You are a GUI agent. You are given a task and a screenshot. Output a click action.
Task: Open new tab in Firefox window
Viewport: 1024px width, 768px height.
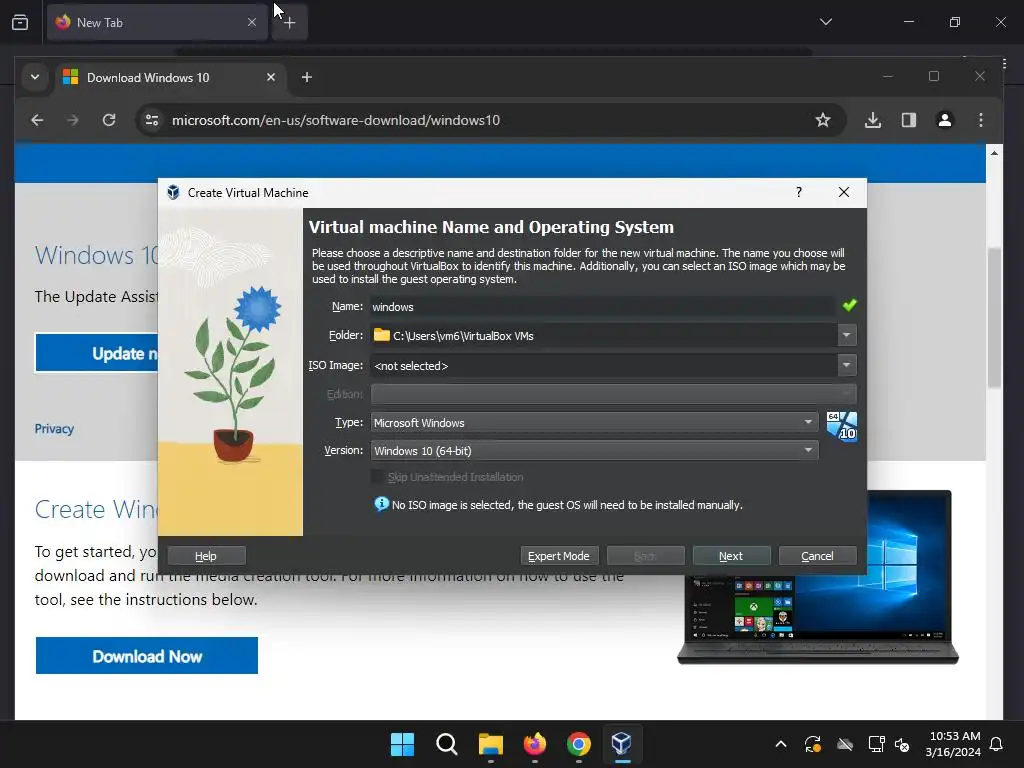coord(289,22)
